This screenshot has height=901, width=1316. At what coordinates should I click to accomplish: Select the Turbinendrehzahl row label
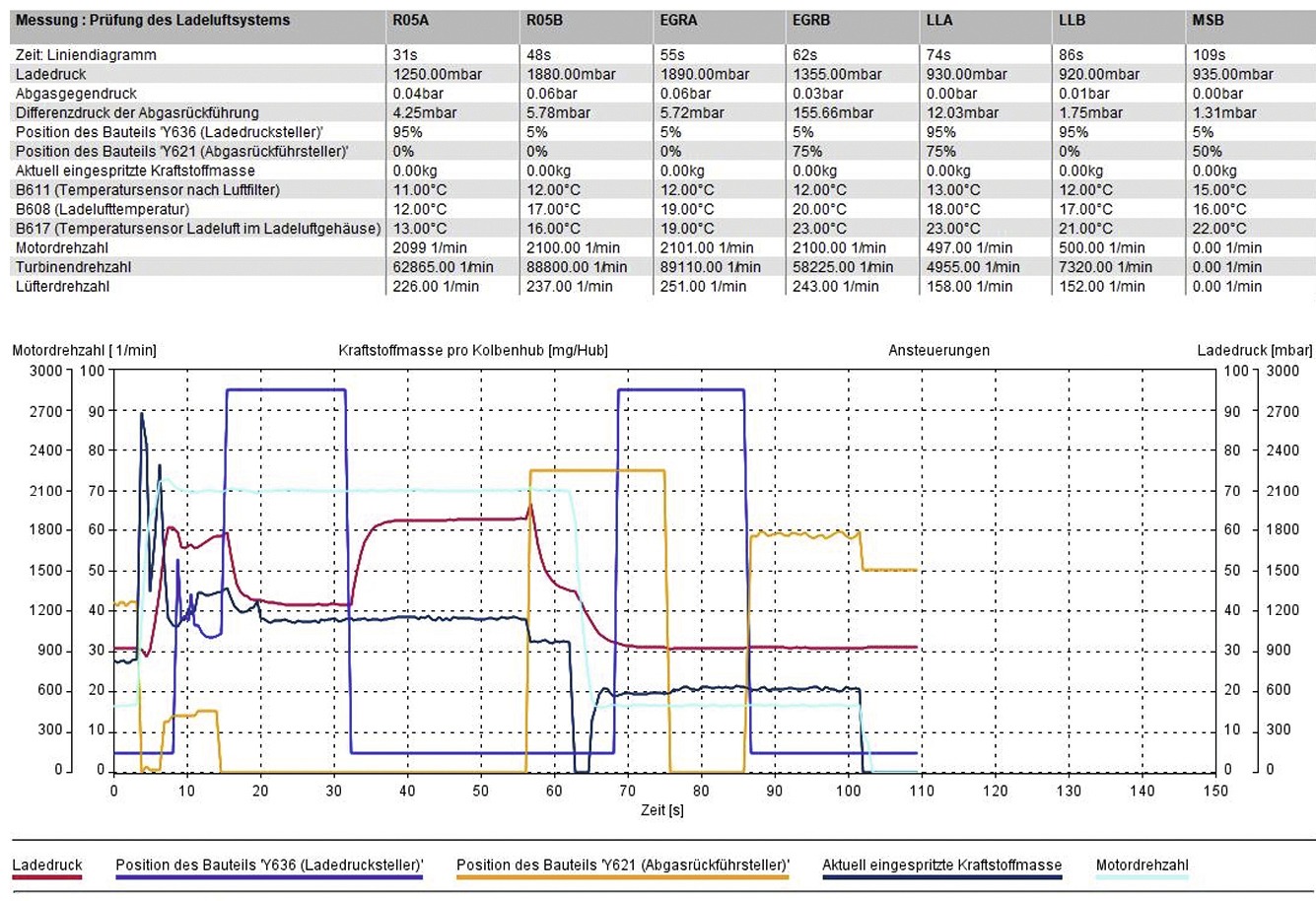[73, 267]
